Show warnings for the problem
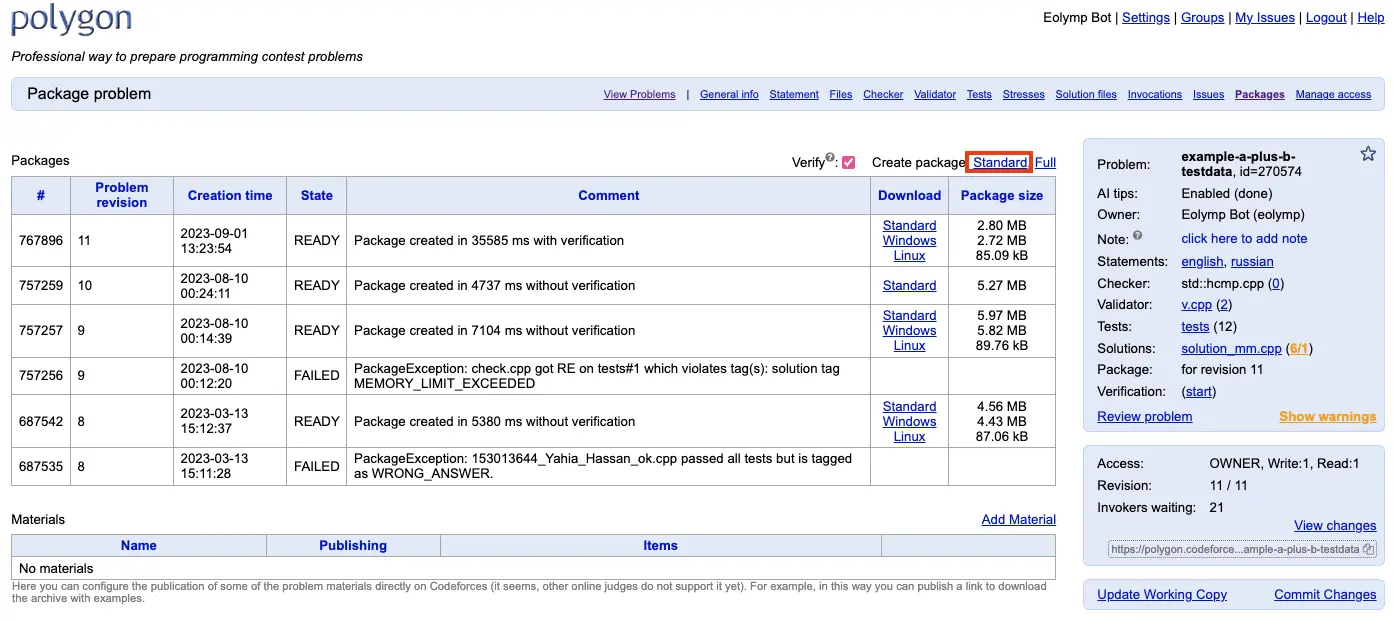 [1327, 416]
